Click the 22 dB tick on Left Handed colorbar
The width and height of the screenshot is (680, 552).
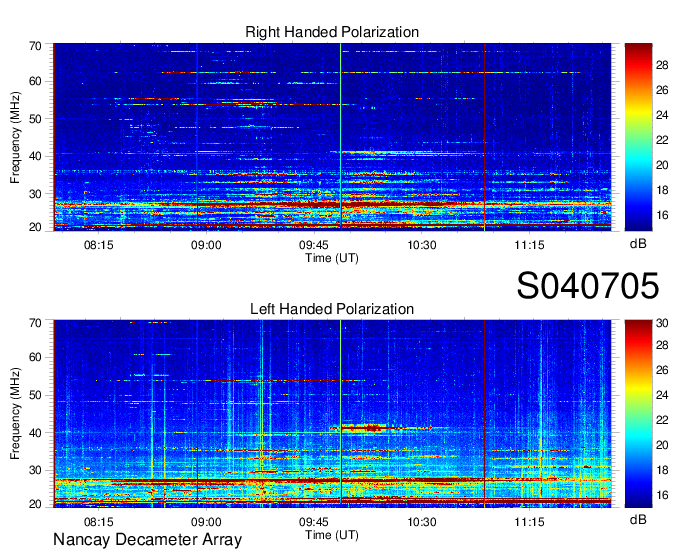[662, 420]
